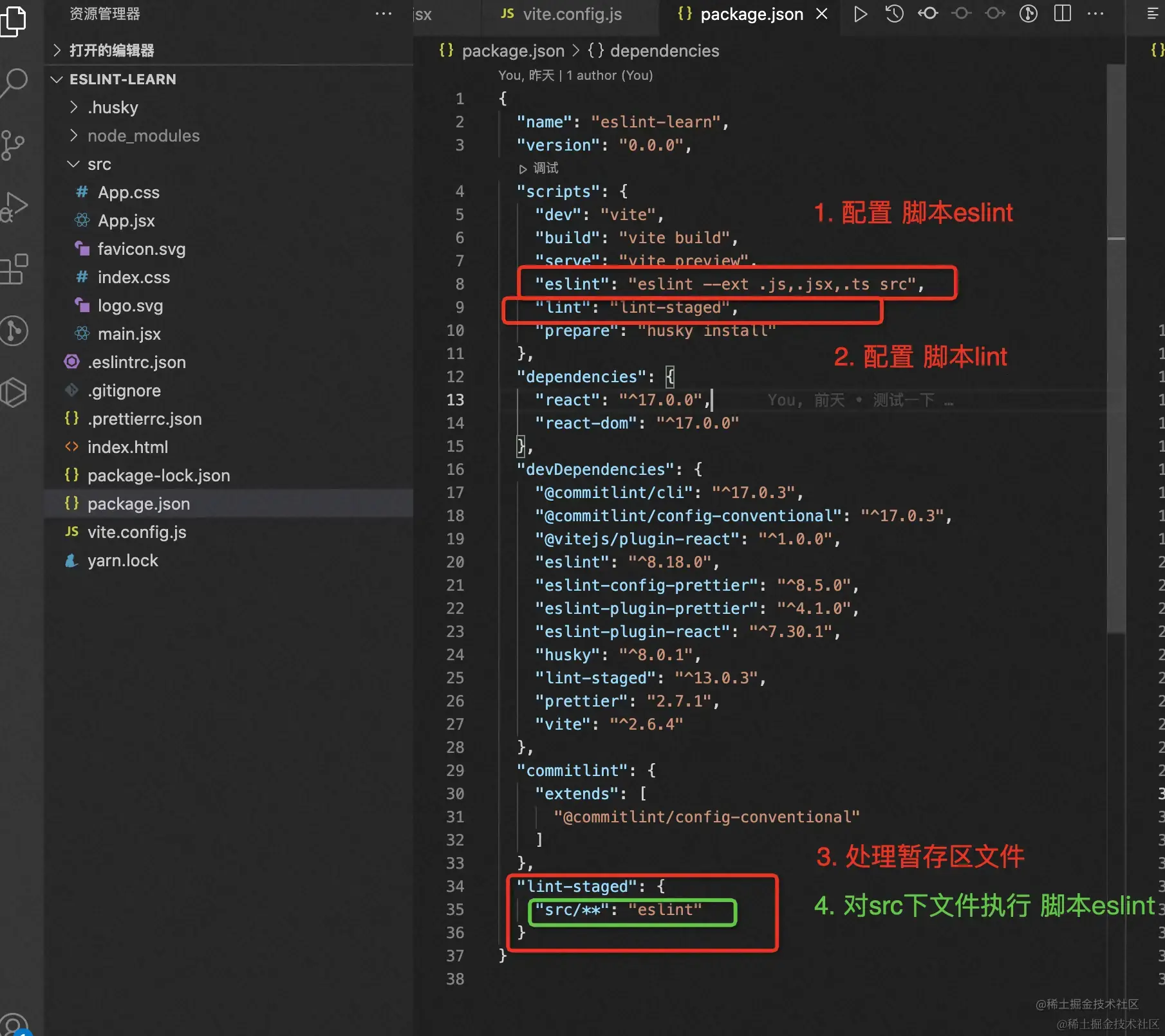The image size is (1165, 1036).
Task: Click the split editor icon
Action: (x=1063, y=14)
